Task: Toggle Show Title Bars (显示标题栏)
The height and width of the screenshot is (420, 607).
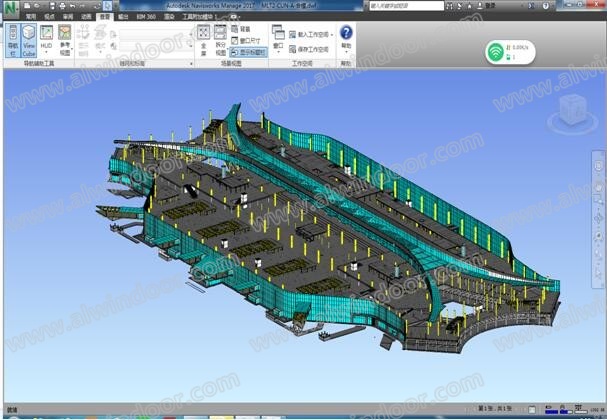Action: point(249,52)
